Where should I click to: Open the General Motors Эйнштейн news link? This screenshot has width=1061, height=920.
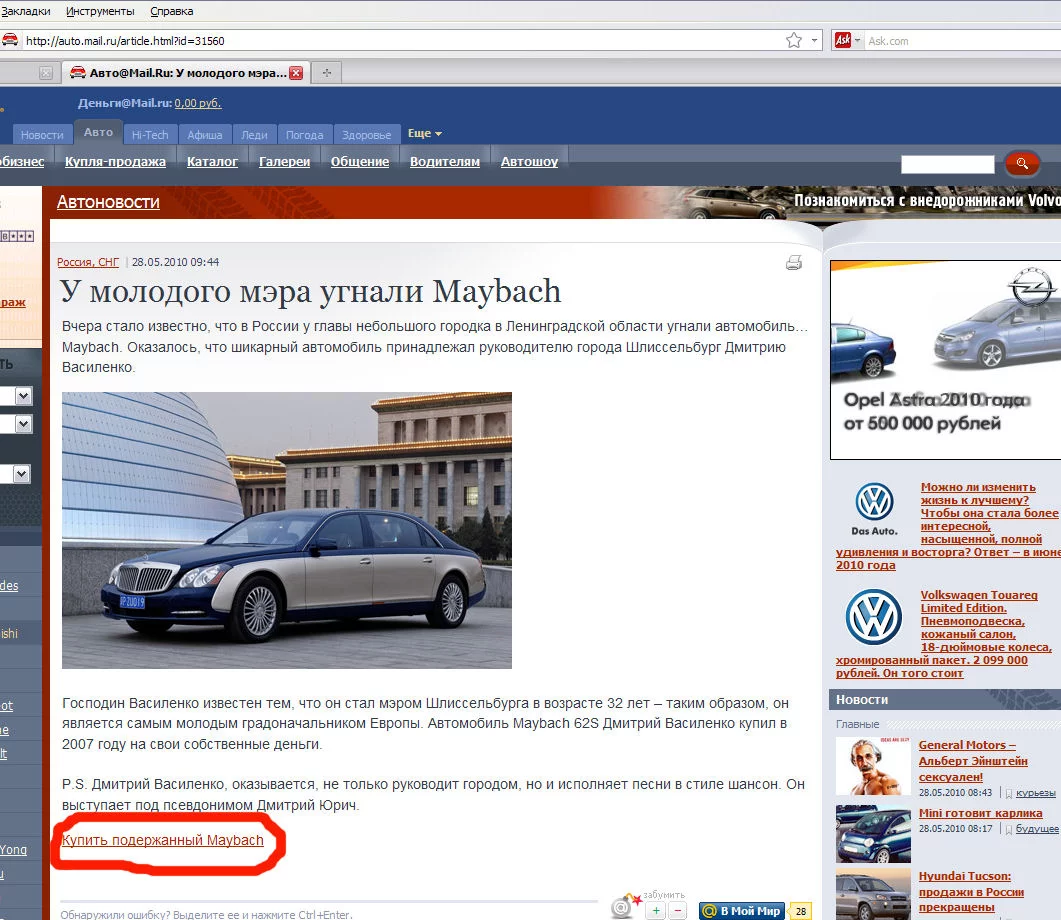(972, 761)
